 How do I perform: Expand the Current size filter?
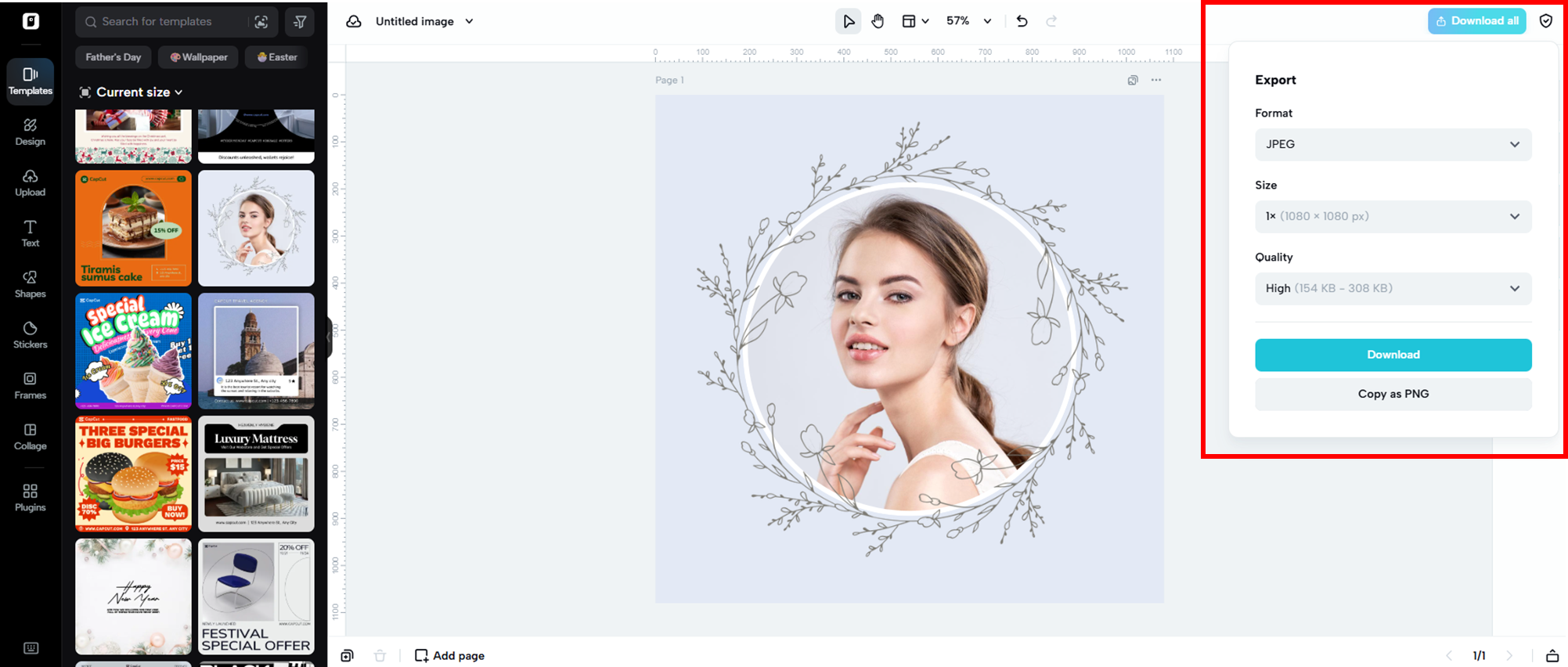point(132,92)
